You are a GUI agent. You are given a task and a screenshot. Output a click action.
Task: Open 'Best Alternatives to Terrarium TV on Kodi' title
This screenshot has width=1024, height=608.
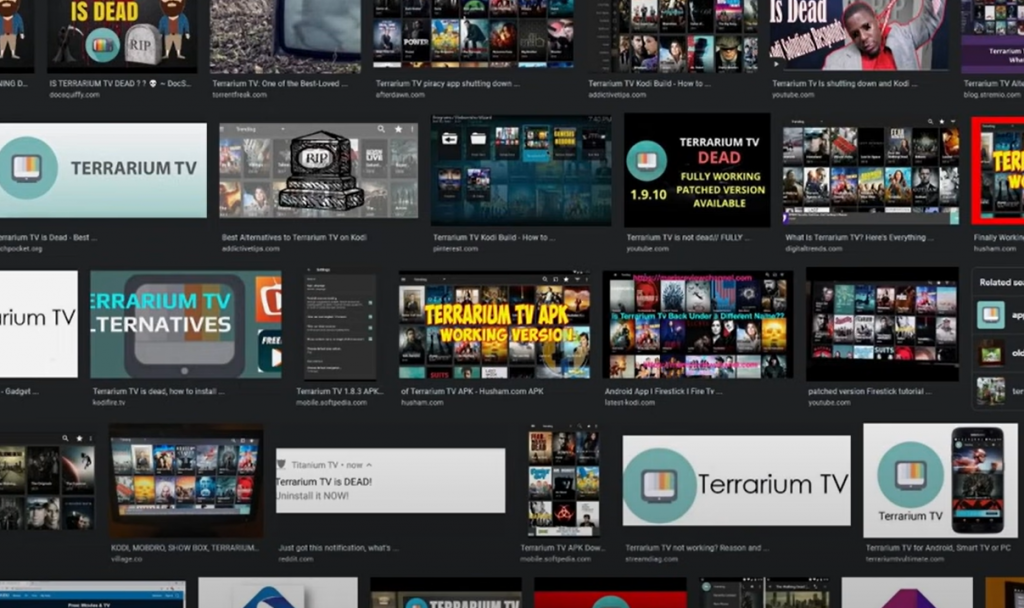pyautogui.click(x=294, y=238)
